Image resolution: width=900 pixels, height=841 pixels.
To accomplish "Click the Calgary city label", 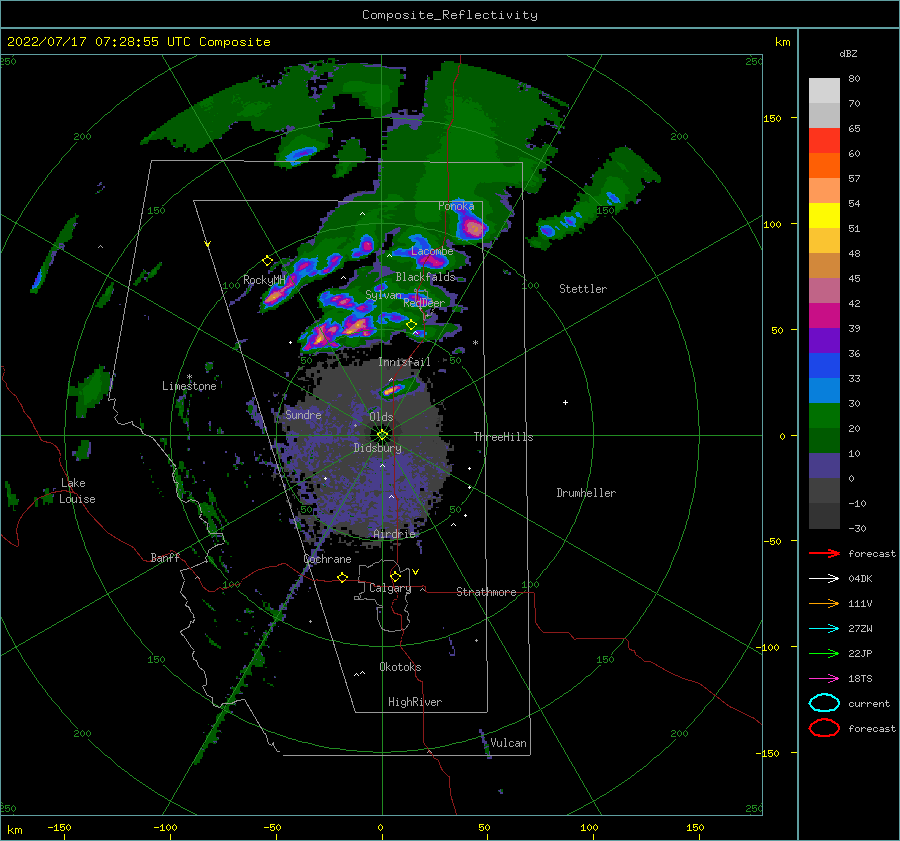I will pos(390,588).
